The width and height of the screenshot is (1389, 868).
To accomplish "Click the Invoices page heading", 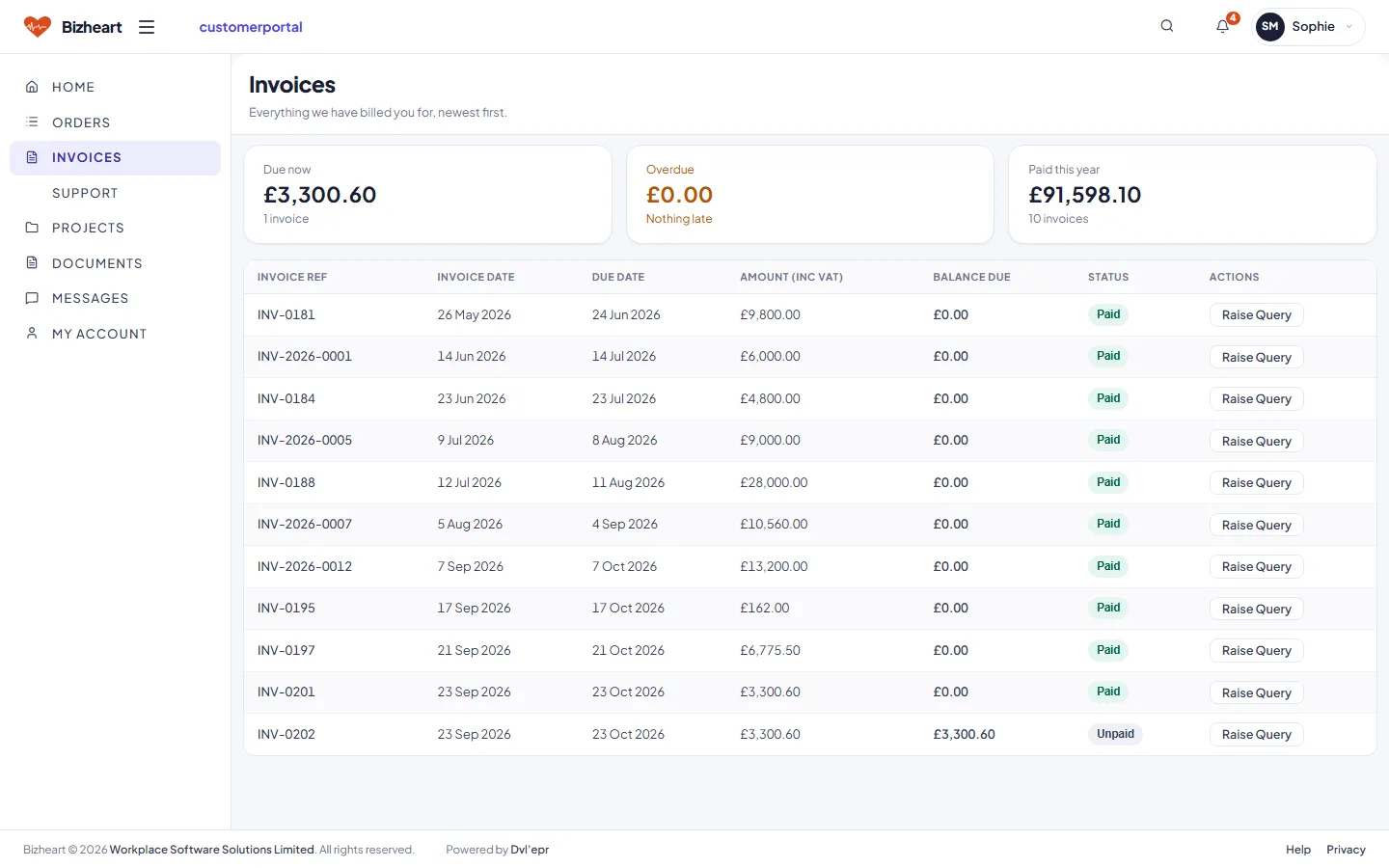I will tap(292, 85).
